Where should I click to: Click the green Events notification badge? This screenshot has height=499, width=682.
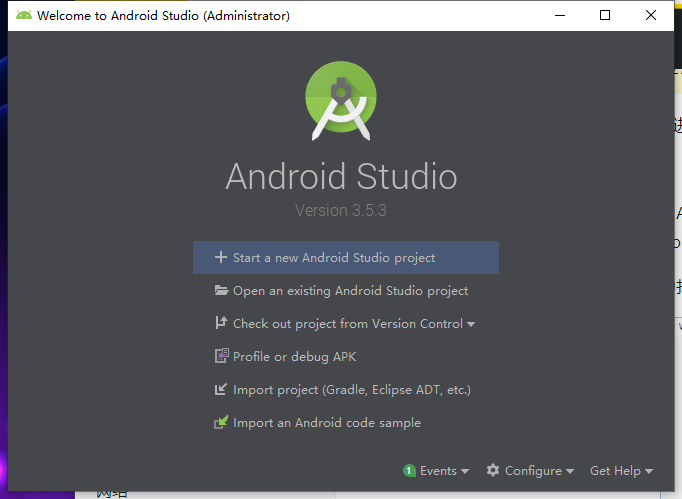point(409,471)
